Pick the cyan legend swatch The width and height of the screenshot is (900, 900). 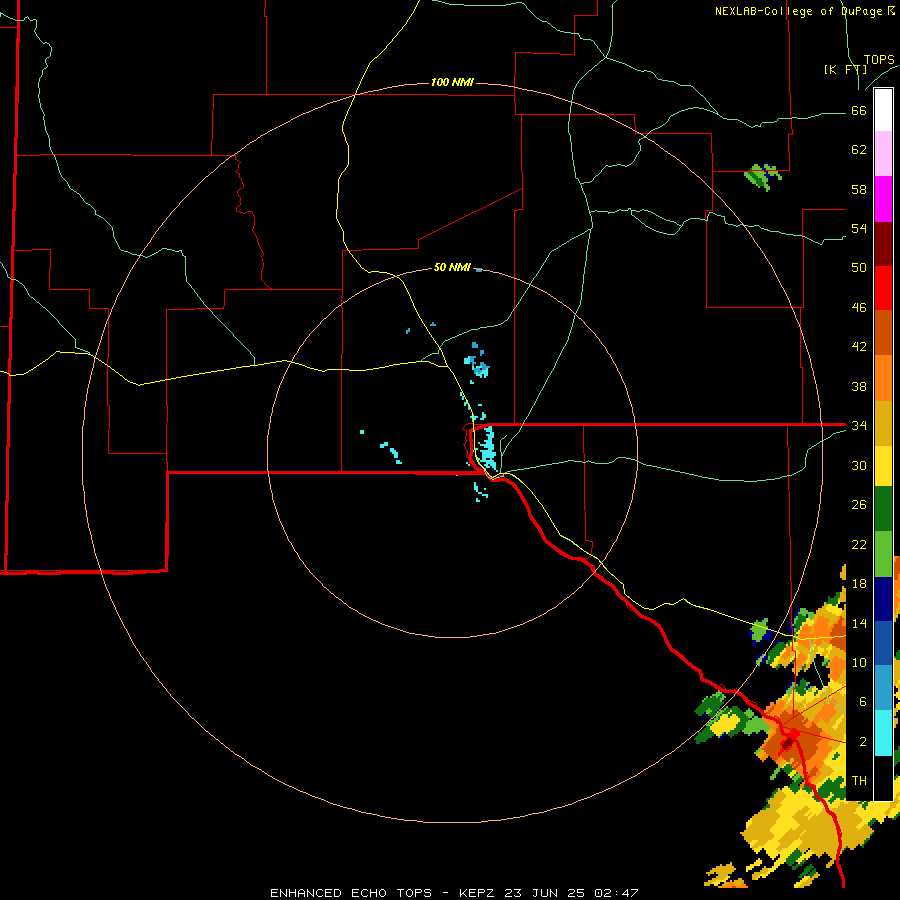tap(883, 733)
